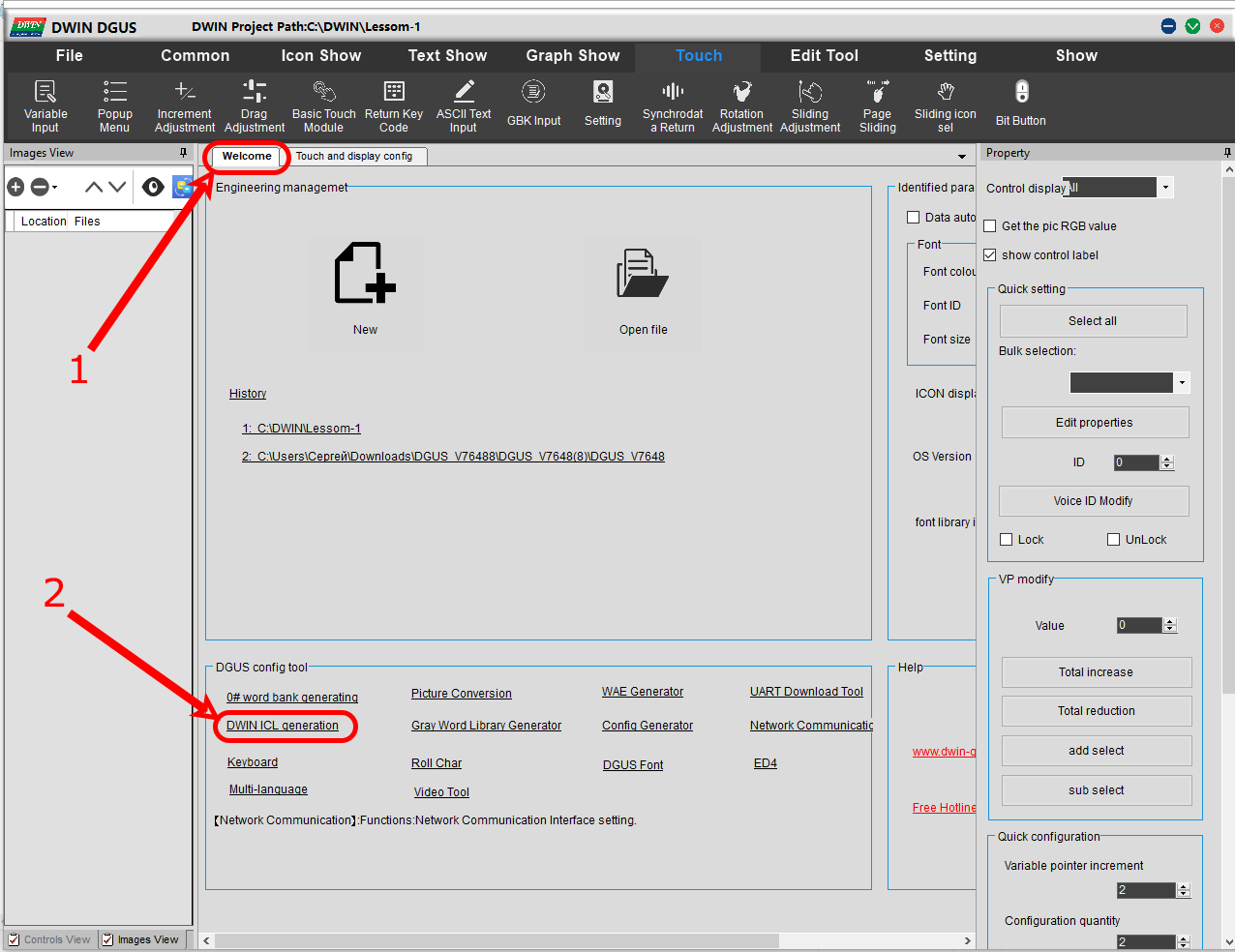This screenshot has height=952, width=1235.
Task: Increase VP modify Value spinner
Action: click(x=1169, y=621)
